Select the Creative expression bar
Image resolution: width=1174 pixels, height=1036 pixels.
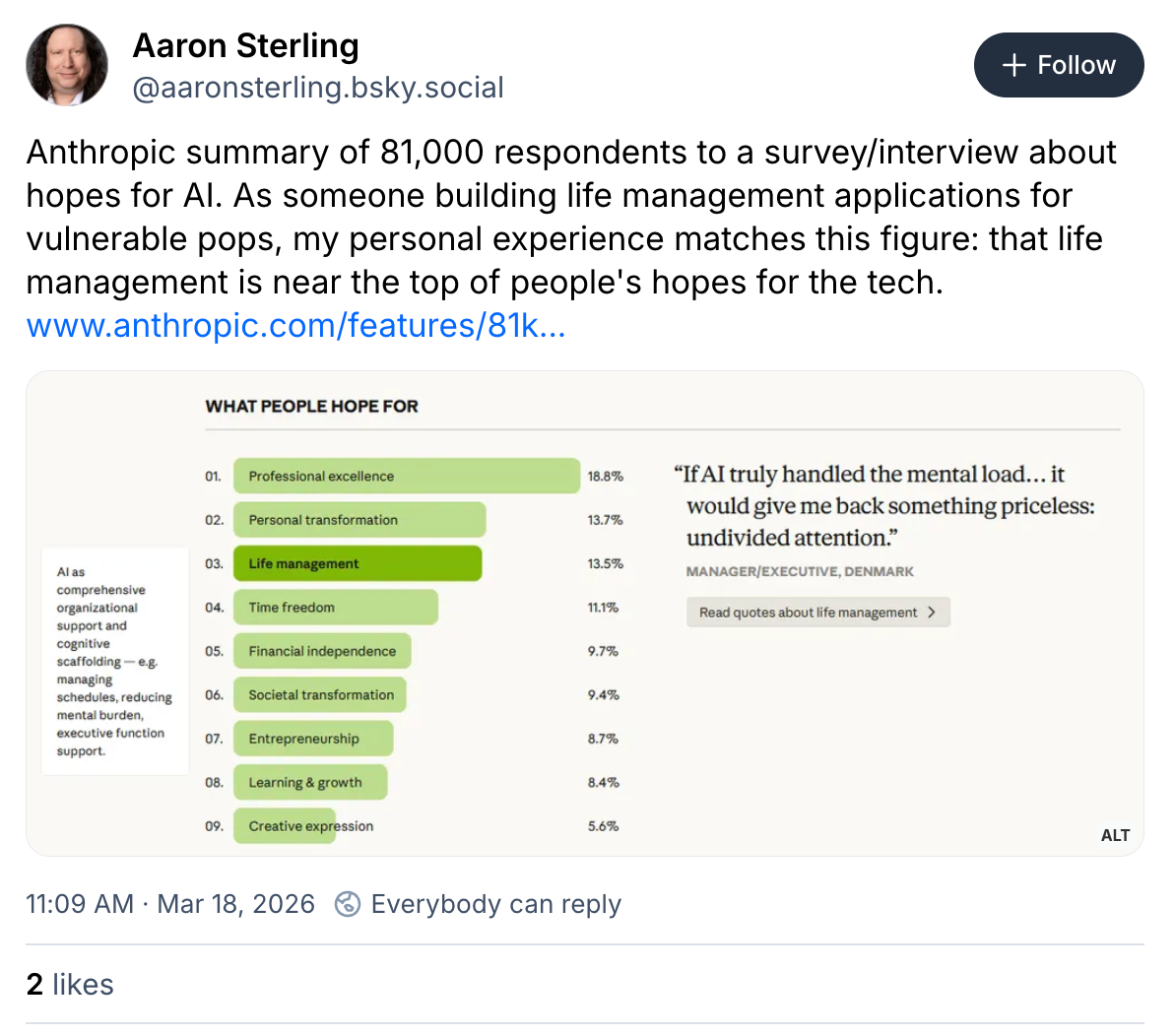pyautogui.click(x=285, y=826)
